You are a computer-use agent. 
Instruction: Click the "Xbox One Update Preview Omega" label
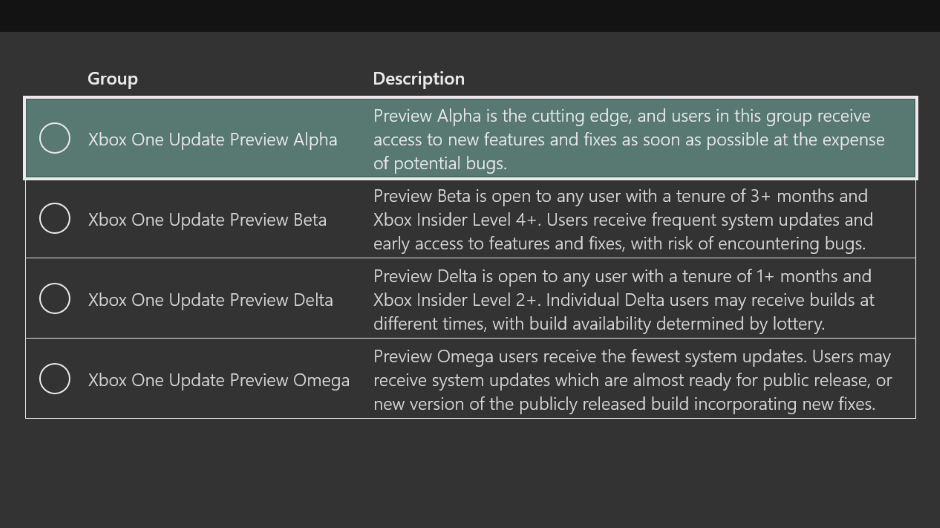coord(218,380)
